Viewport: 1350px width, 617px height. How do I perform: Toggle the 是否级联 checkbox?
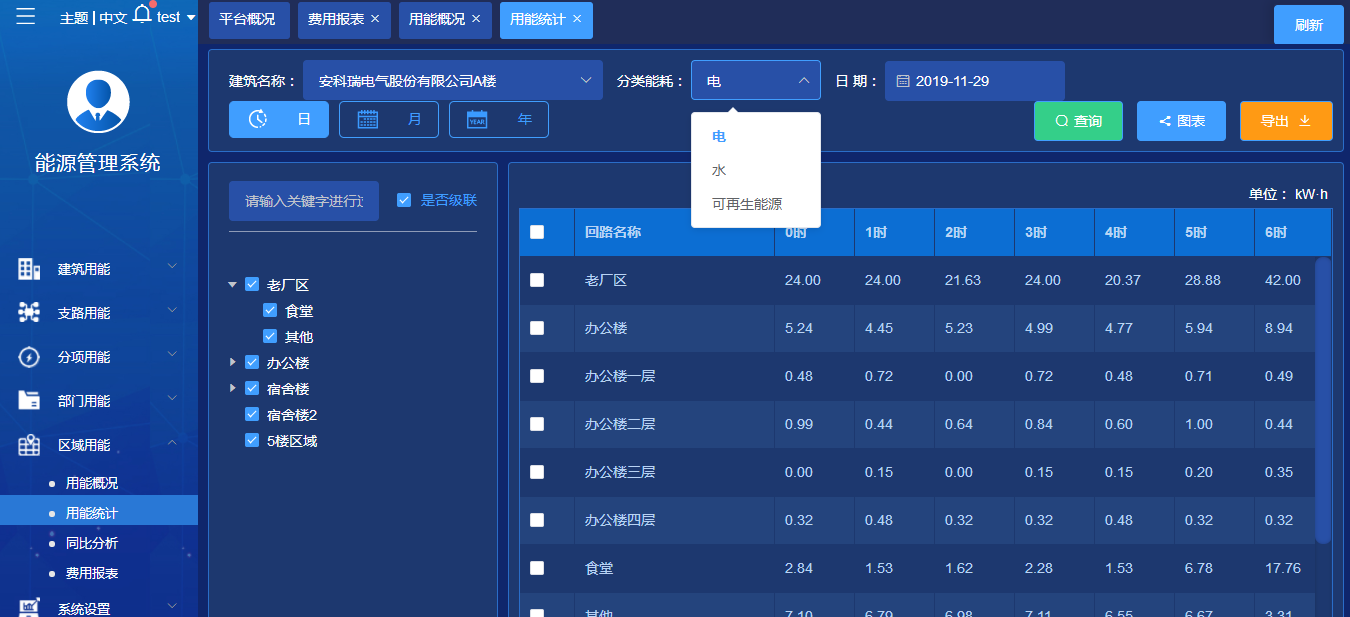[x=404, y=200]
